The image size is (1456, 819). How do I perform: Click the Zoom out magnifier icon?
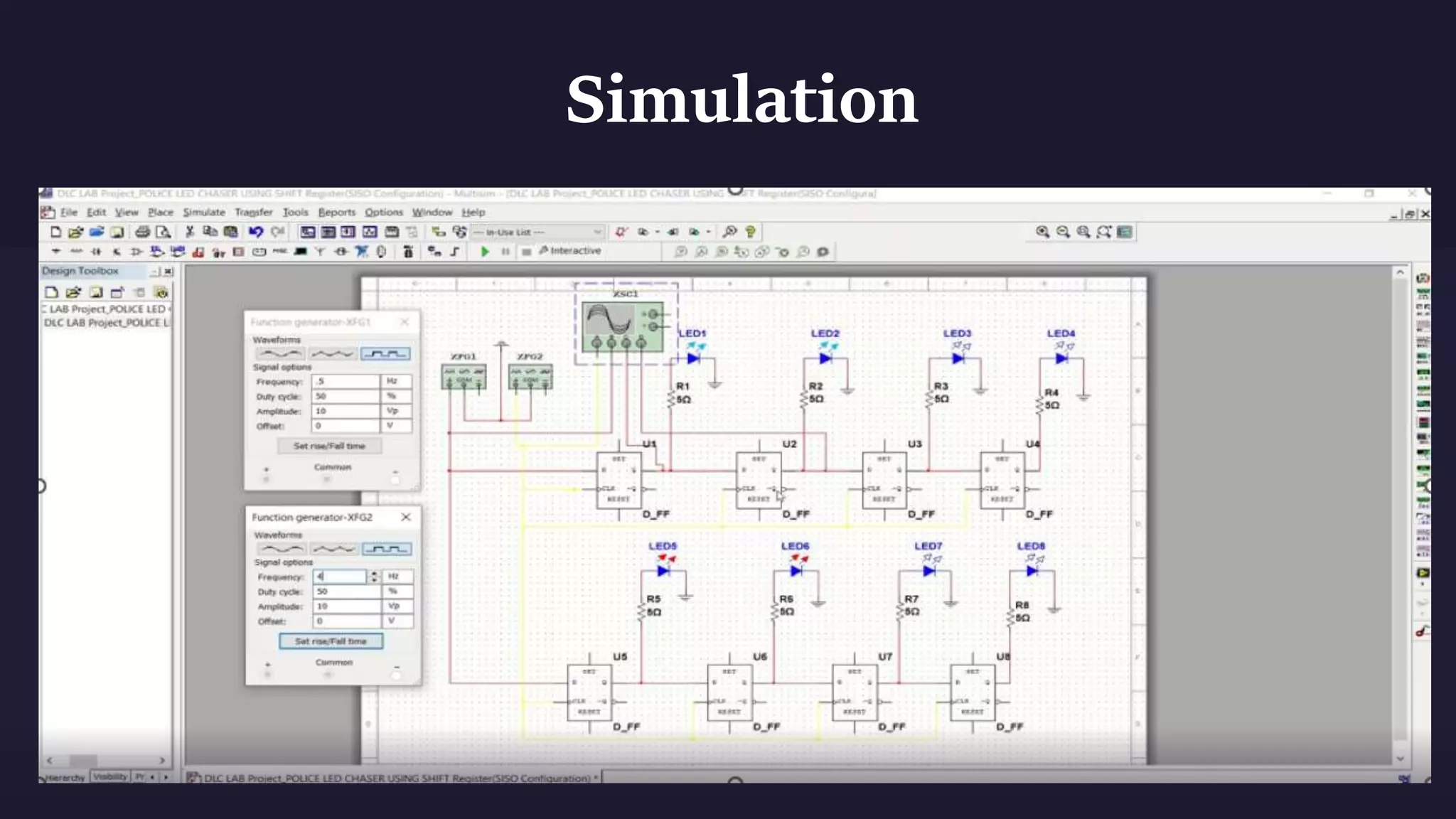pyautogui.click(x=1063, y=232)
